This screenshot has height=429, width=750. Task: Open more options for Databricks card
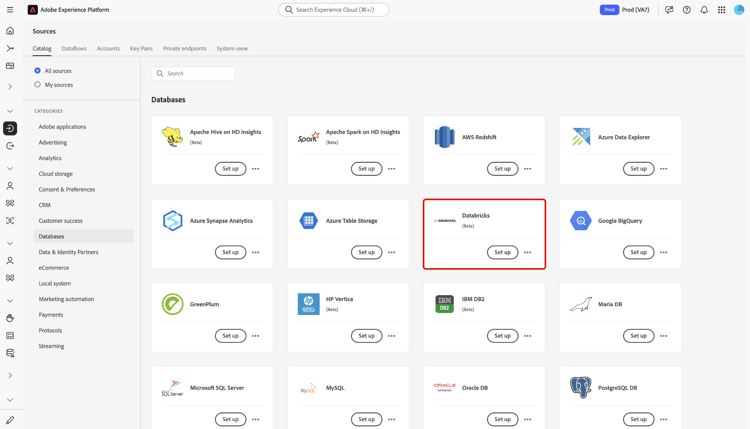[528, 253]
